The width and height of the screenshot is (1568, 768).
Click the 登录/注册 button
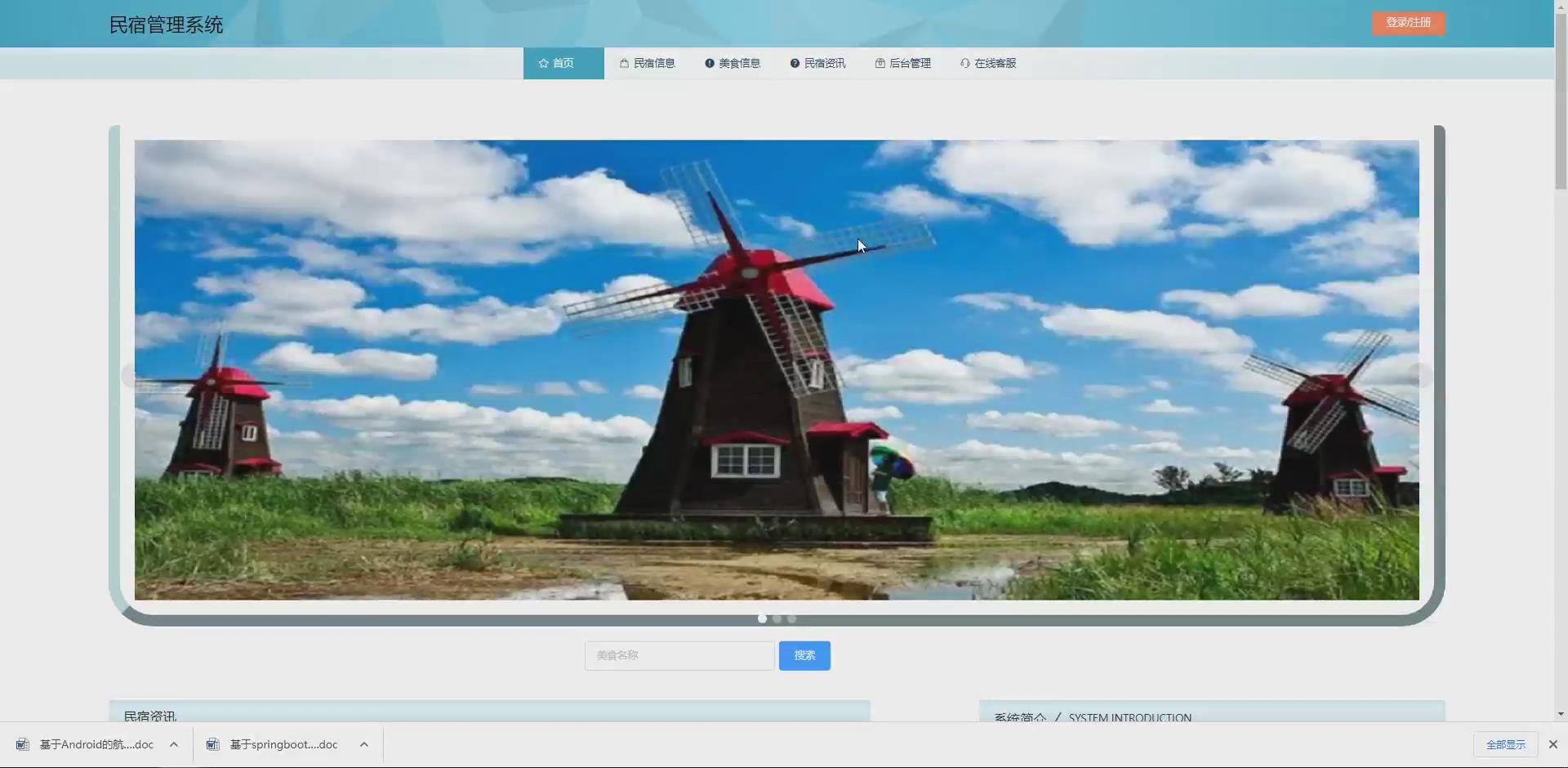pyautogui.click(x=1408, y=23)
